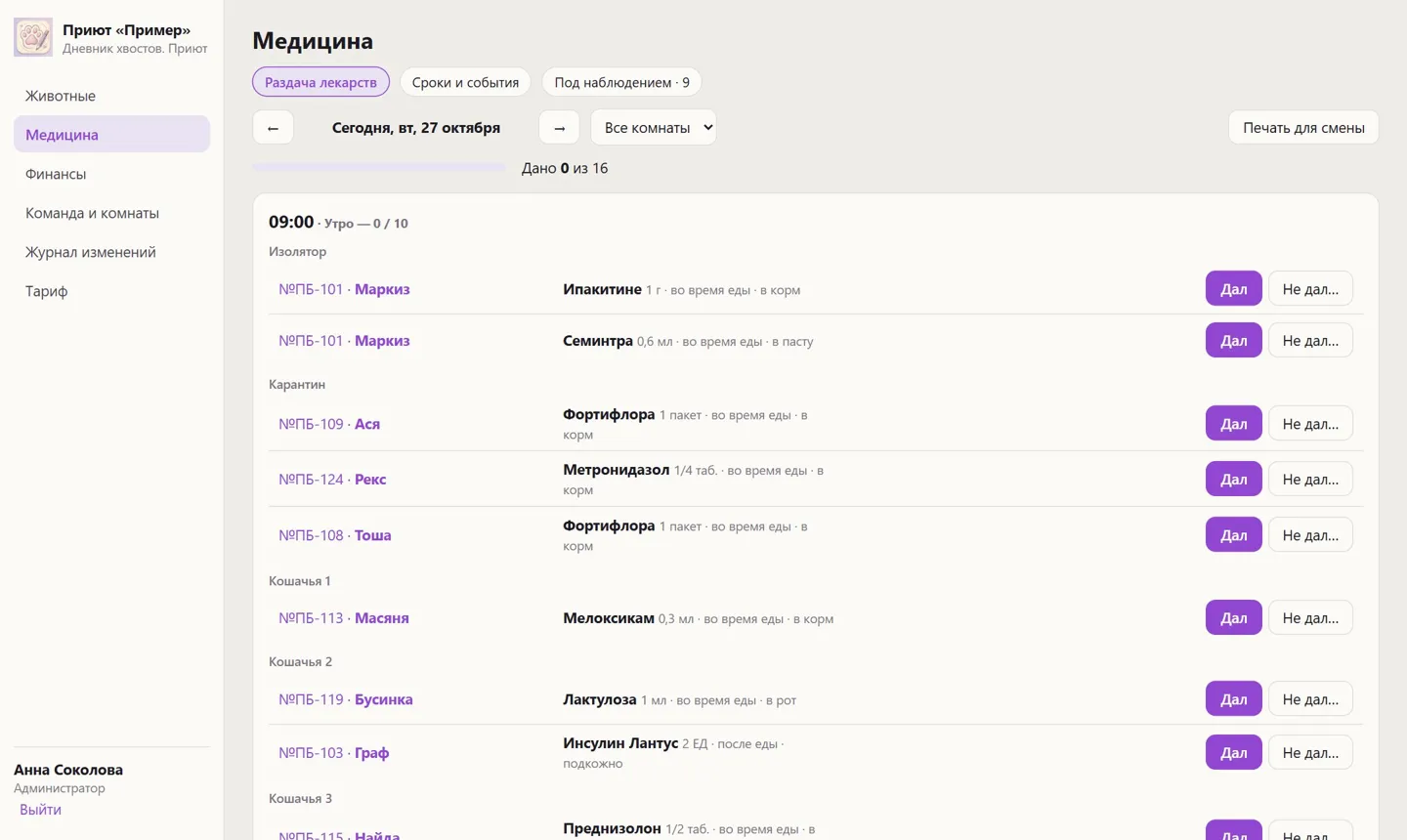Click the medication progress bar
Viewport: 1407px width, 840px height.
click(x=379, y=168)
